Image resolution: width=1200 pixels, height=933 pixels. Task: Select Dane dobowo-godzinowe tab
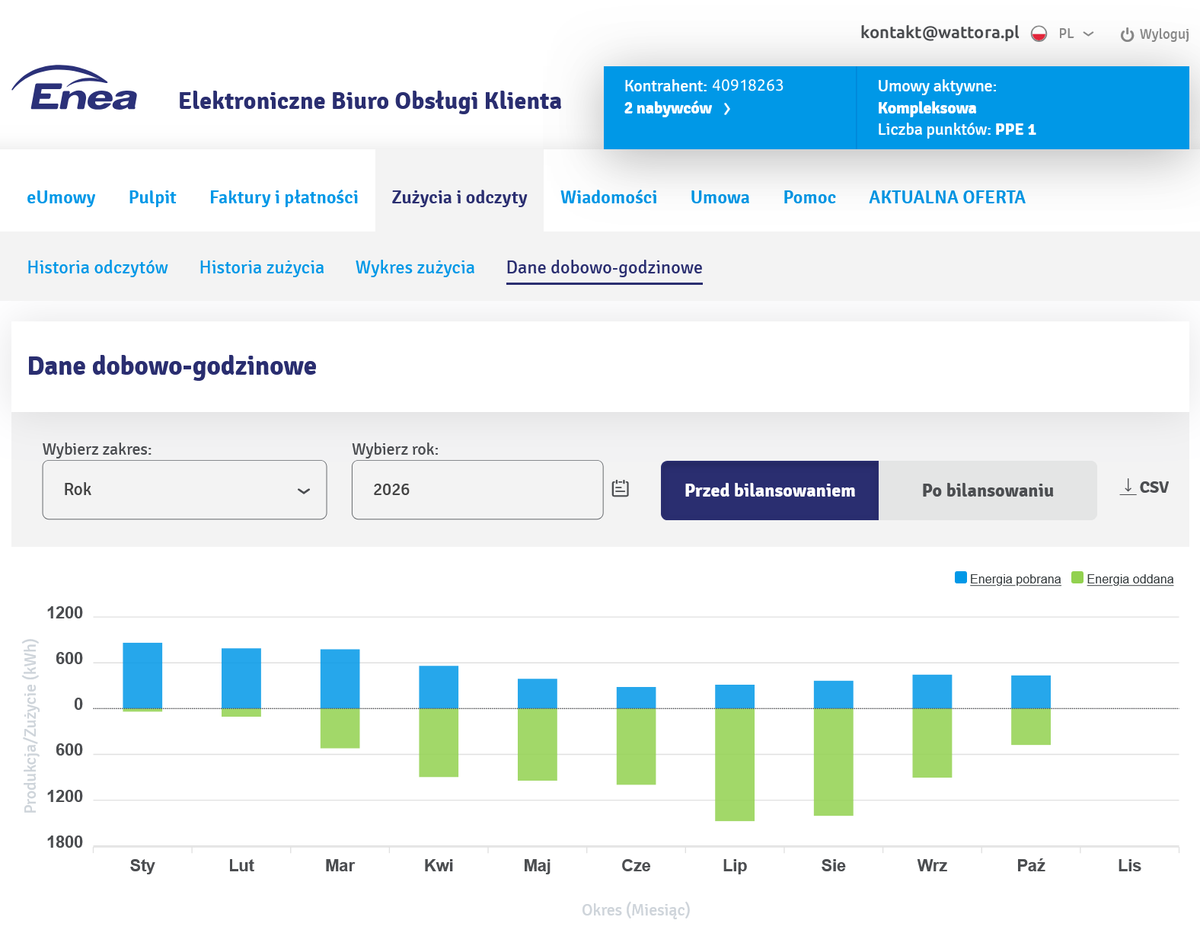[x=604, y=267]
